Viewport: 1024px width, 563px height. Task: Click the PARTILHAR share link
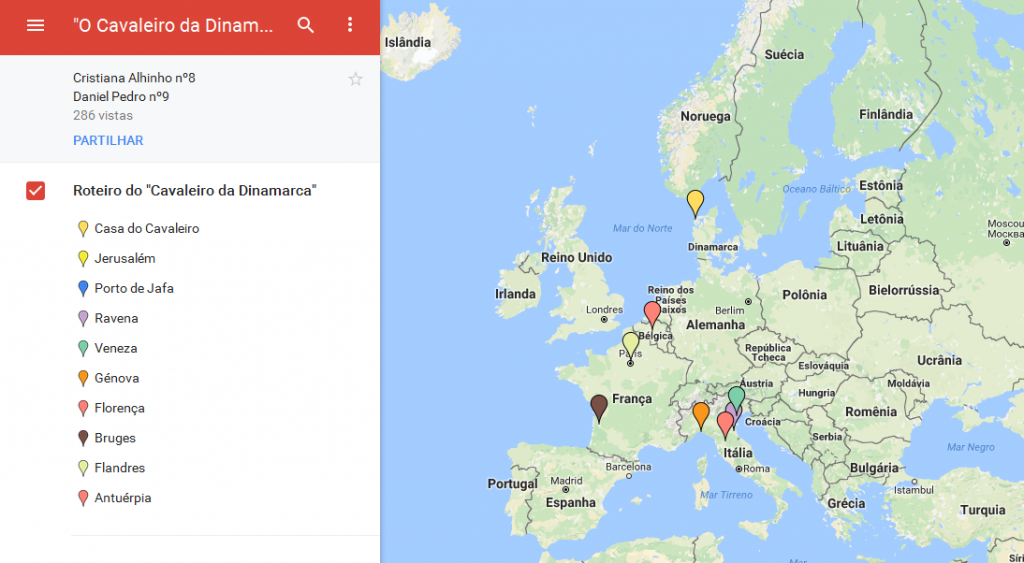pos(108,141)
